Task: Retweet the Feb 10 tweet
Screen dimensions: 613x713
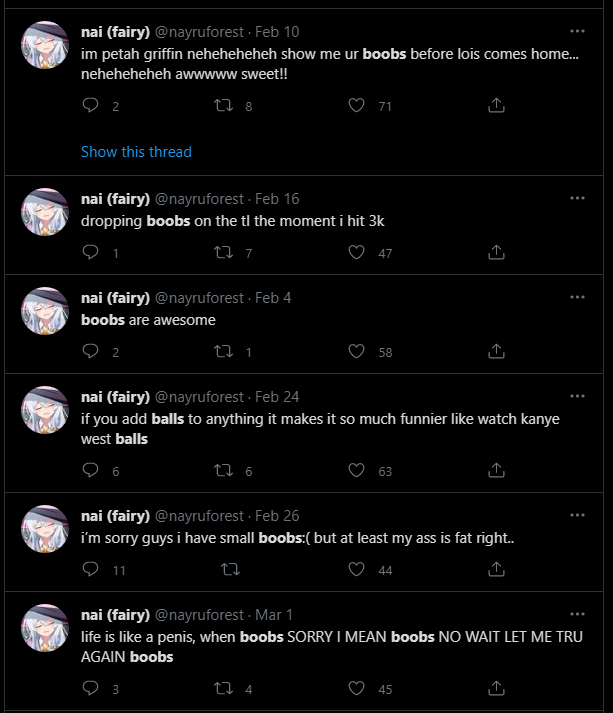Action: pos(224,106)
